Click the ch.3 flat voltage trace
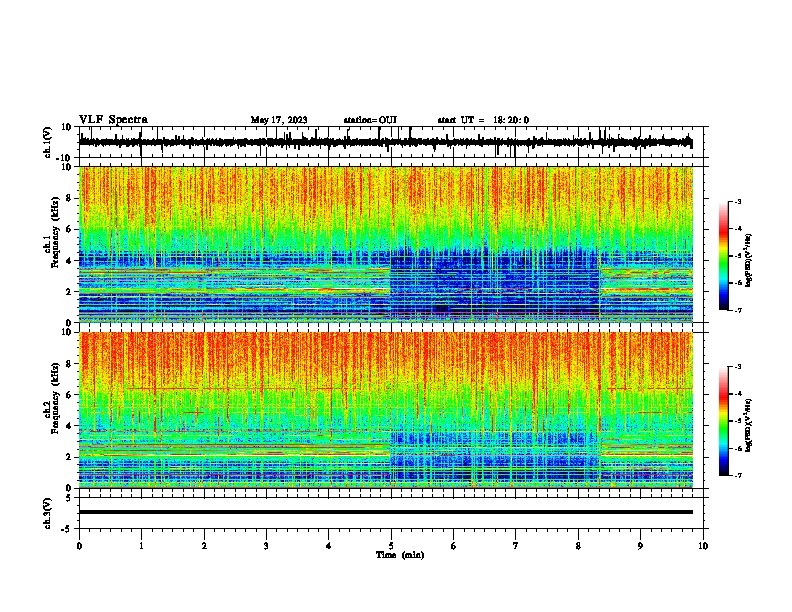The width and height of the screenshot is (792, 612). pos(386,512)
